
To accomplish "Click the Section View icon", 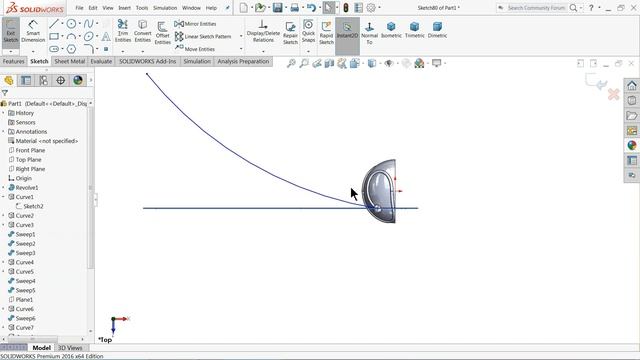I will coord(329,63).
